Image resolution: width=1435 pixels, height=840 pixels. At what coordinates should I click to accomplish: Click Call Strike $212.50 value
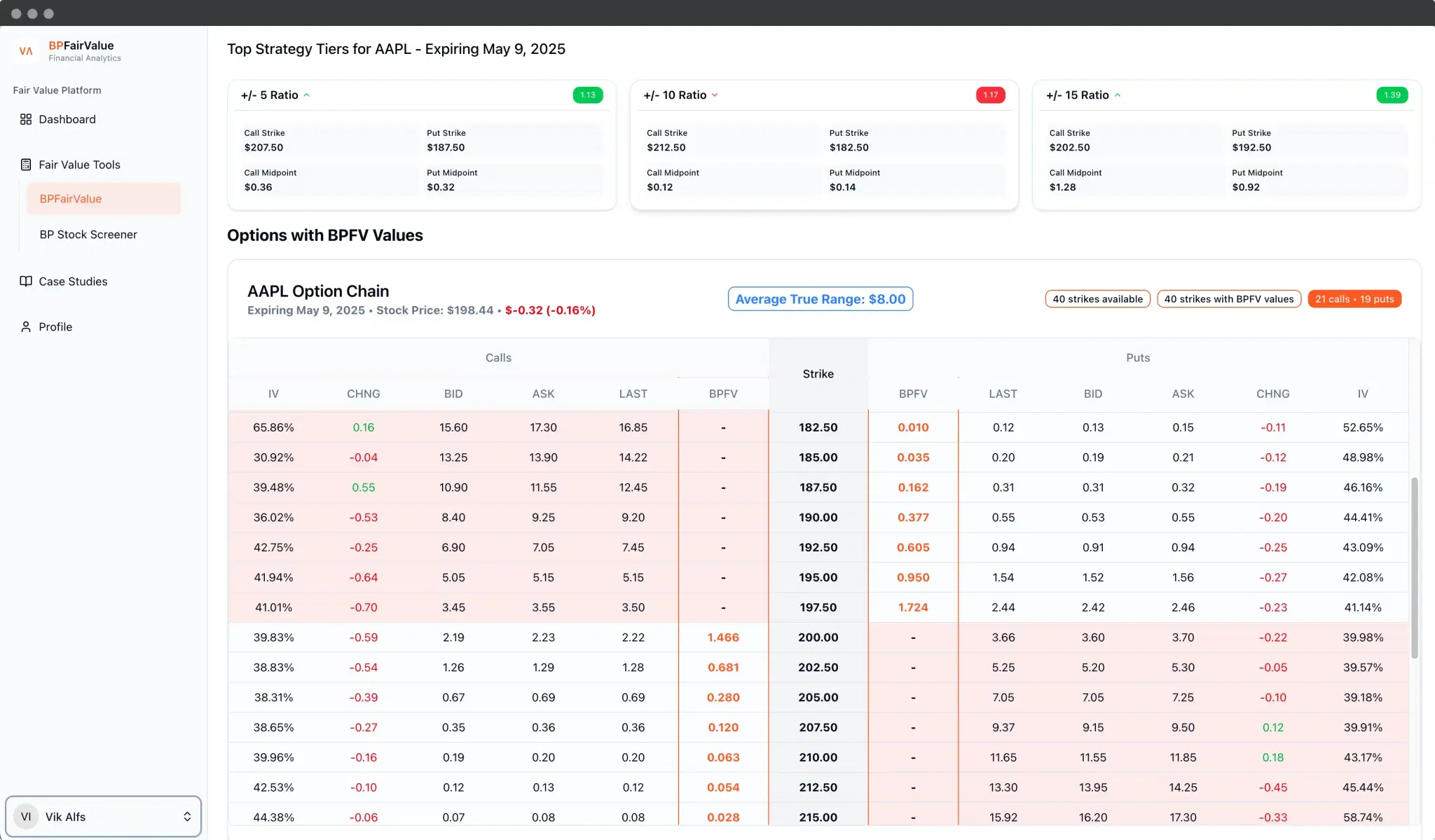[x=666, y=148]
